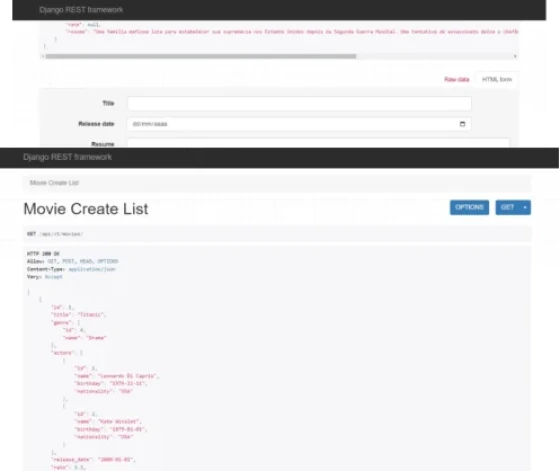Click the Allow header line
The width and height of the screenshot is (559, 471).
[x=72, y=261]
